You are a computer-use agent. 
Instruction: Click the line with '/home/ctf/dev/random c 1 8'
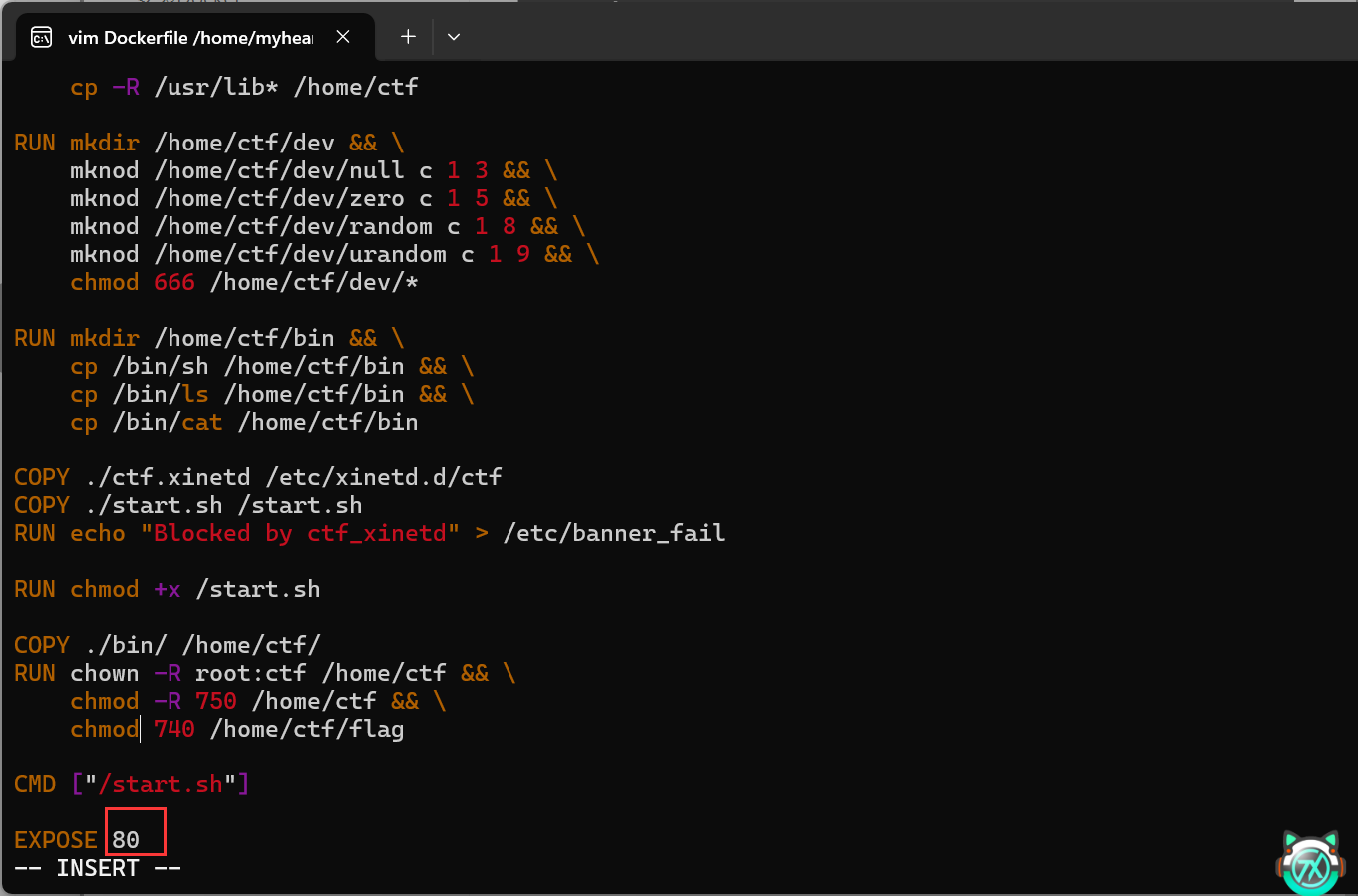(328, 227)
